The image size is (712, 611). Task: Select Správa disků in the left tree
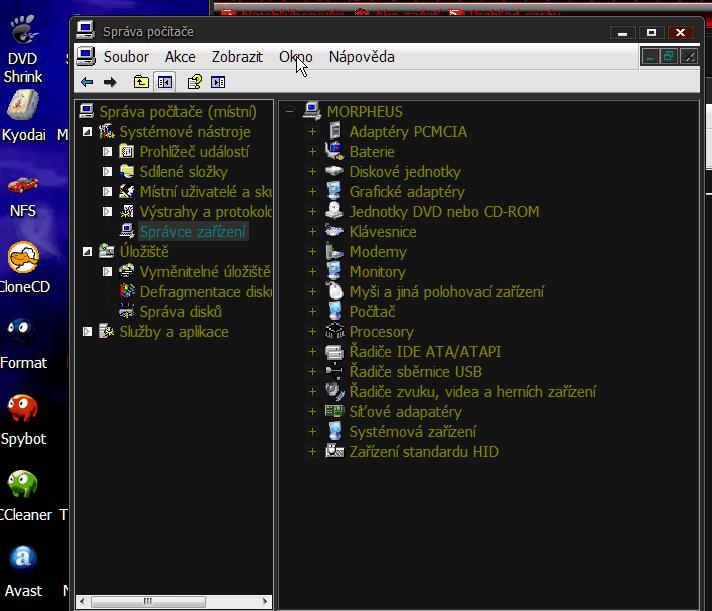(180, 312)
